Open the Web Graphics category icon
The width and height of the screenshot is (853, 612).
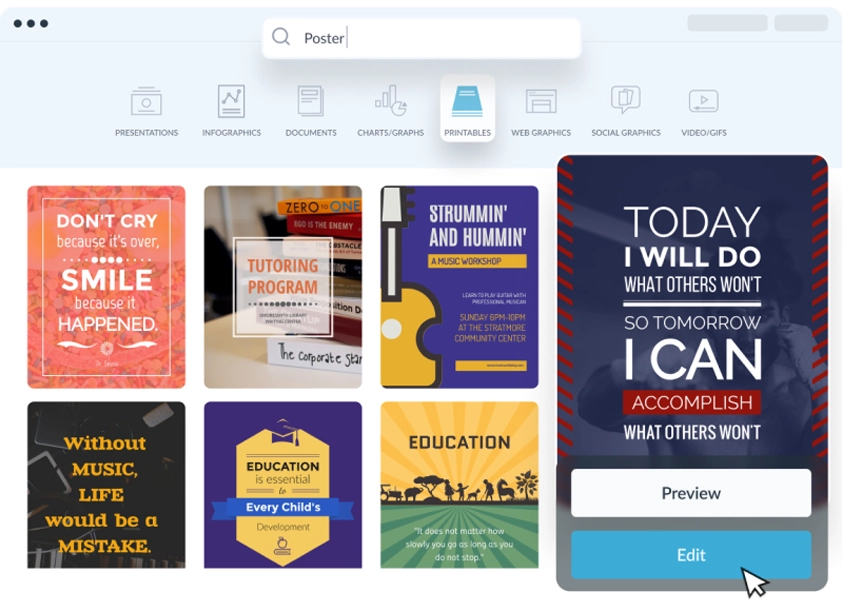tap(541, 102)
